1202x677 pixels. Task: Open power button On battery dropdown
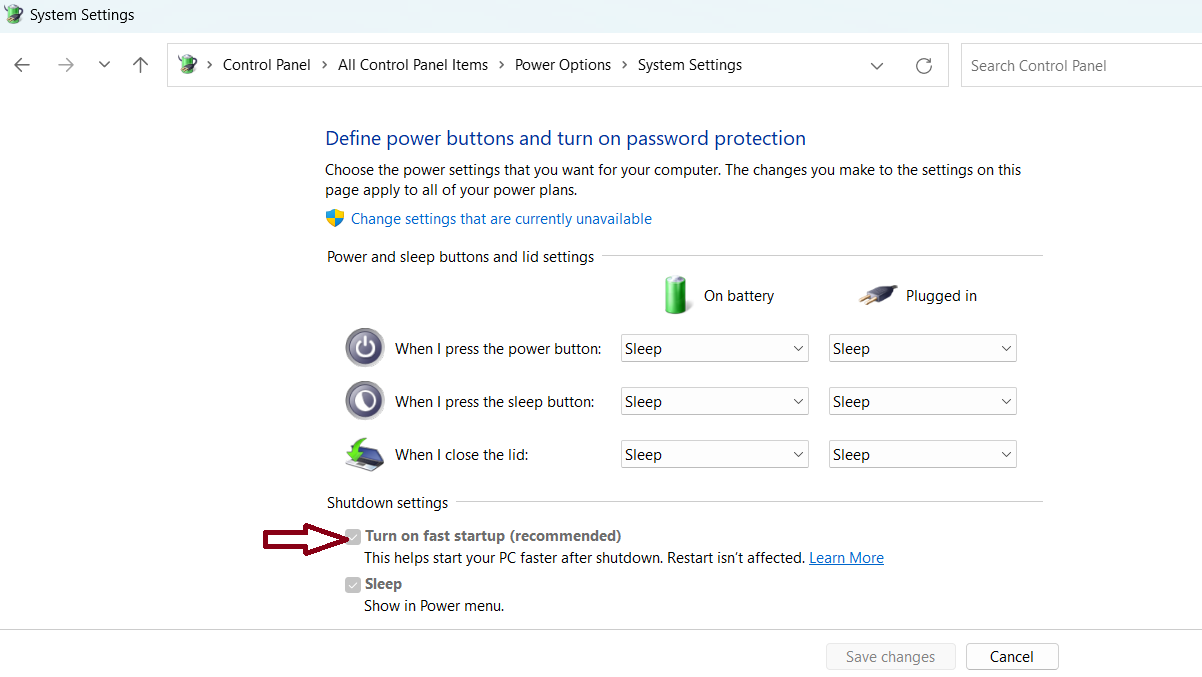point(714,349)
